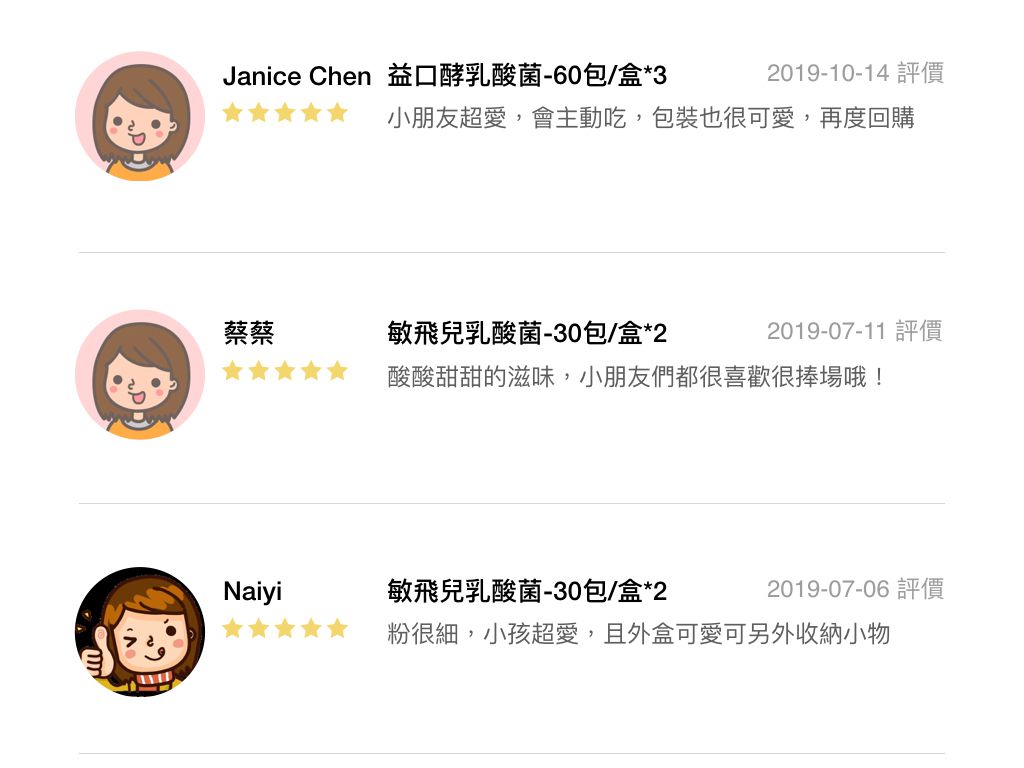Screen dimensions: 1024x768
Task: Click the first star under 蔡蔡
Action: tap(232, 371)
